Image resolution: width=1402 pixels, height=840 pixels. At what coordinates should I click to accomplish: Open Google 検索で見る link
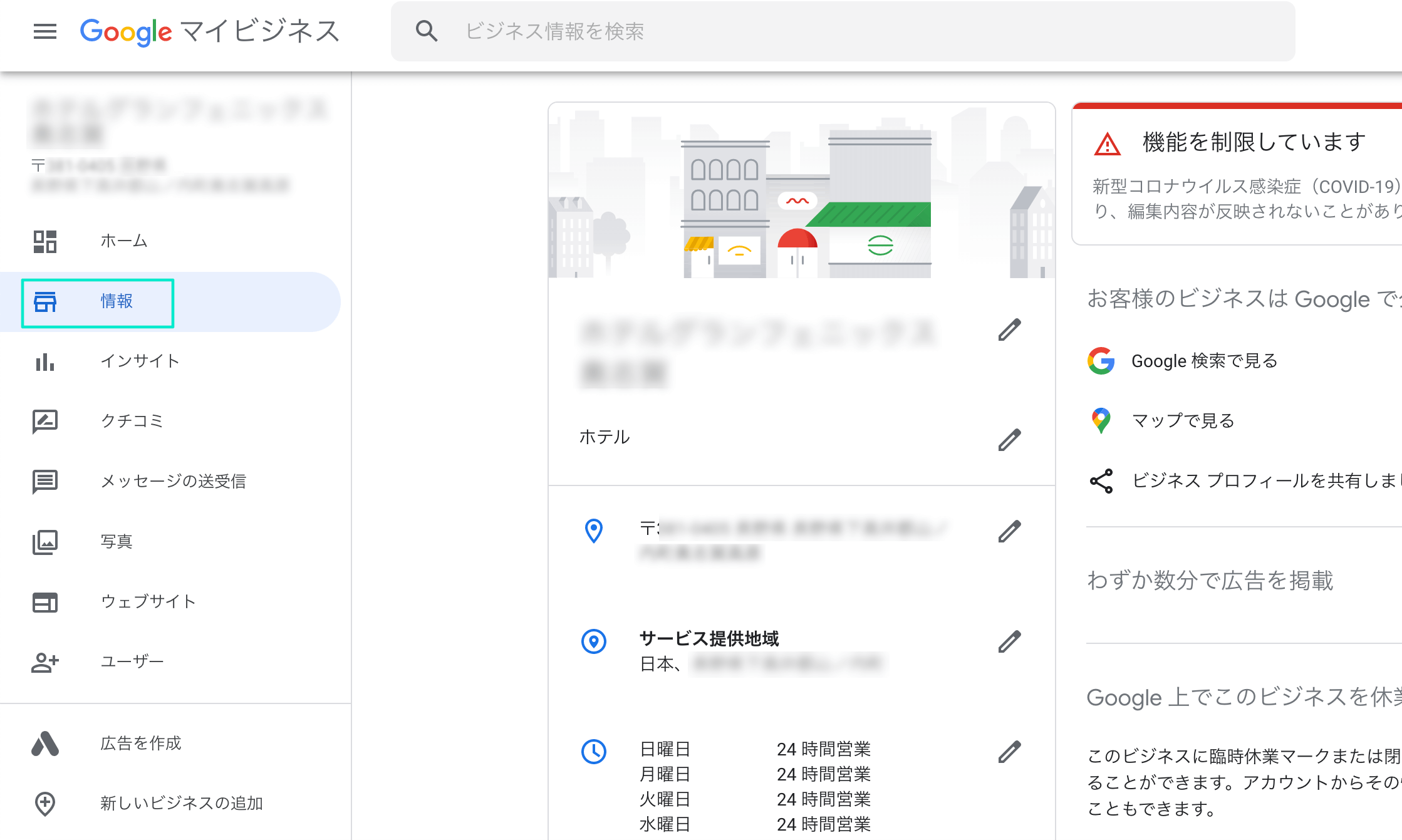click(1205, 361)
